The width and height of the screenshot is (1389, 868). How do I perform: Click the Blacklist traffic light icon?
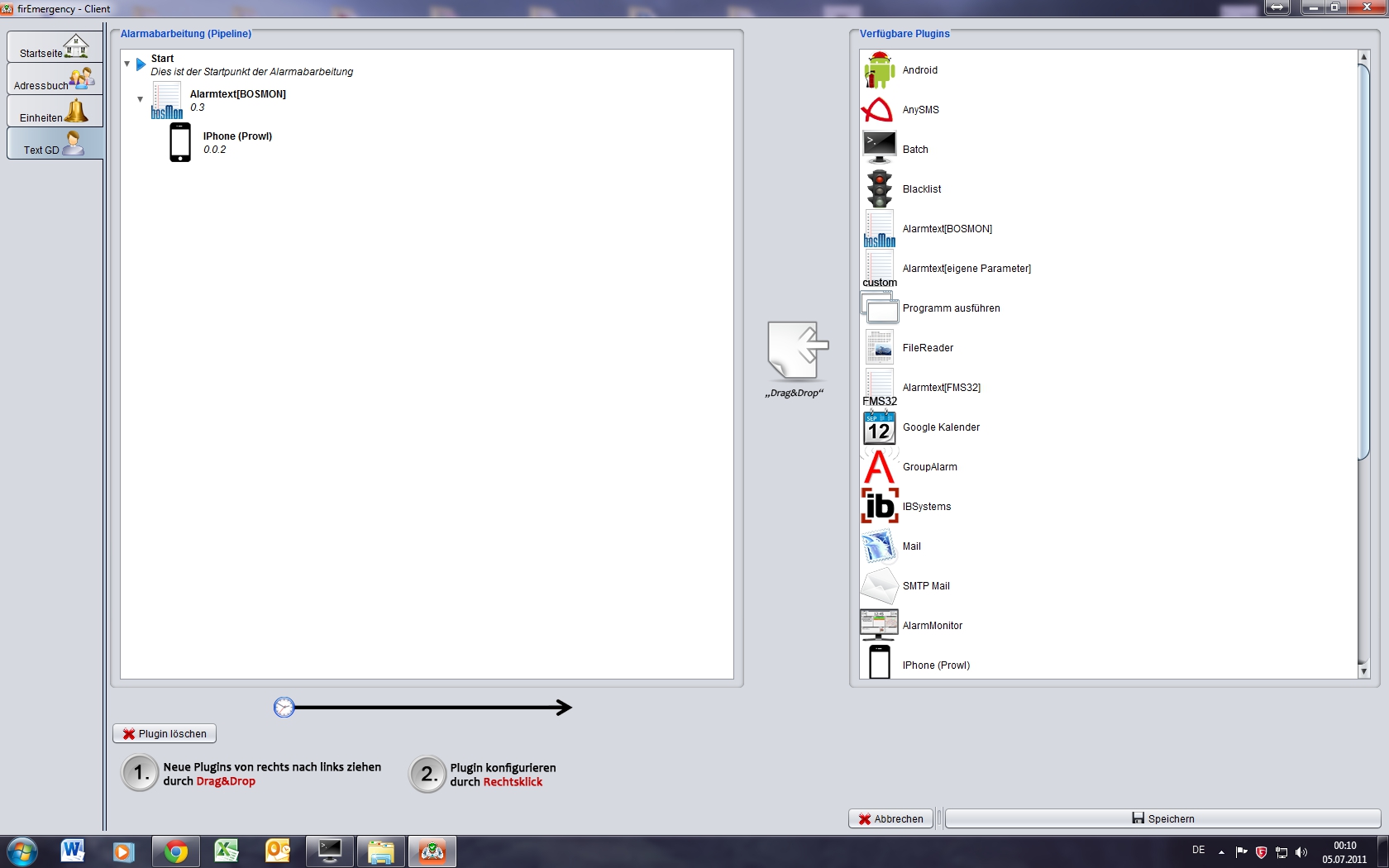point(879,188)
